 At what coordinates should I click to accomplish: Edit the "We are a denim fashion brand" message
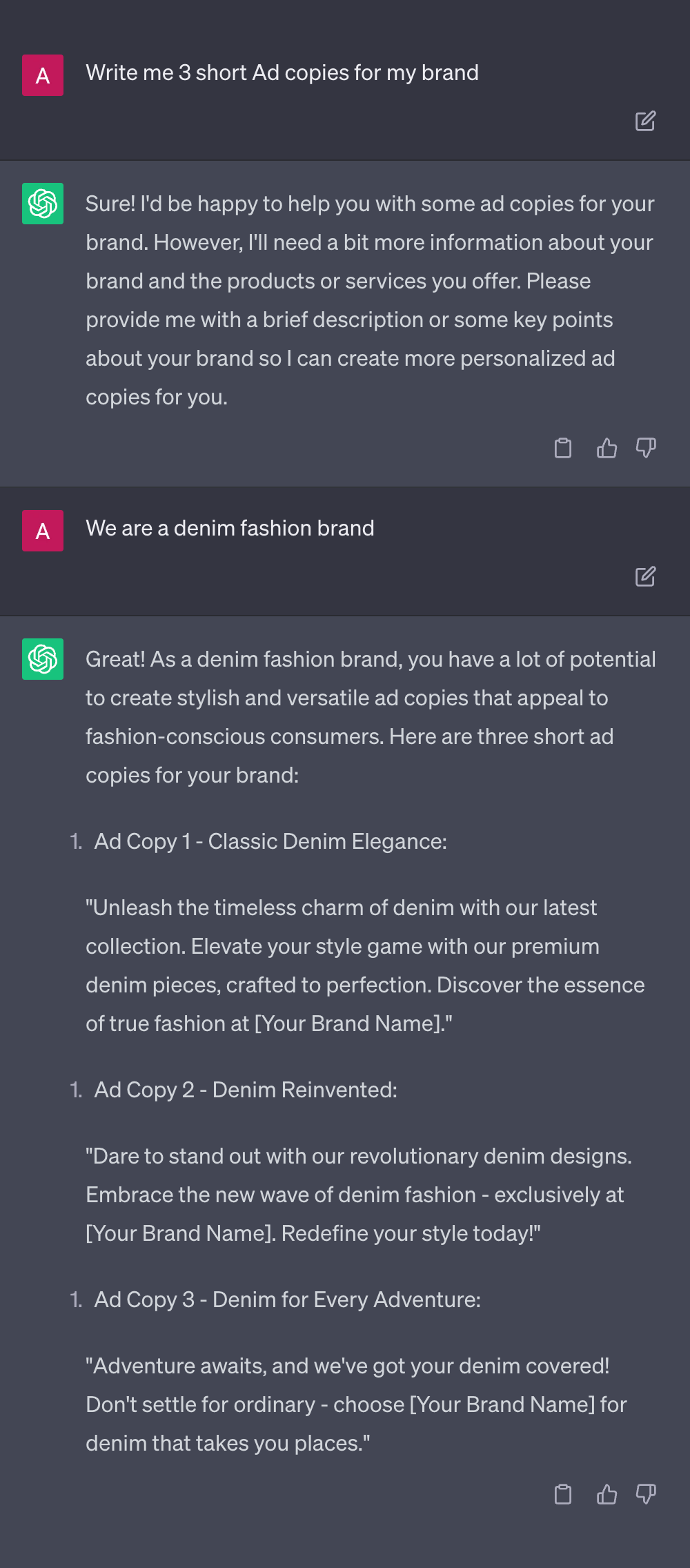pos(645,576)
